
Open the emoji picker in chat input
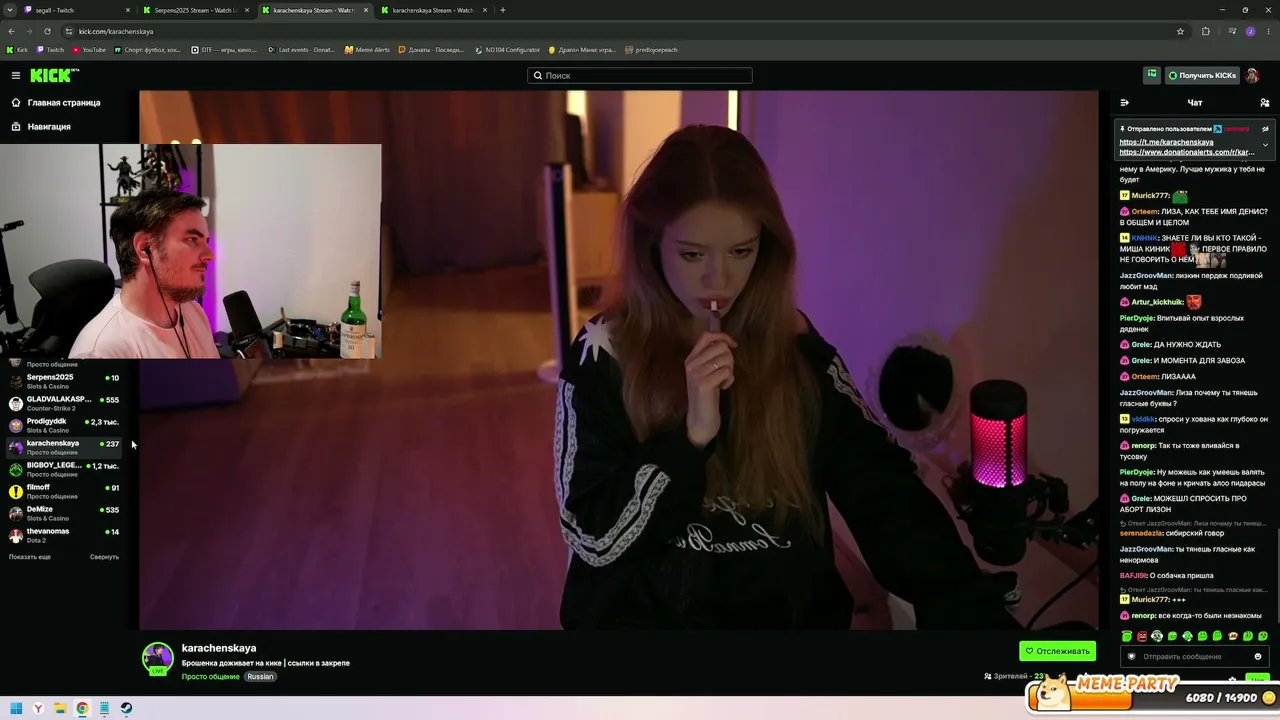click(x=1258, y=657)
